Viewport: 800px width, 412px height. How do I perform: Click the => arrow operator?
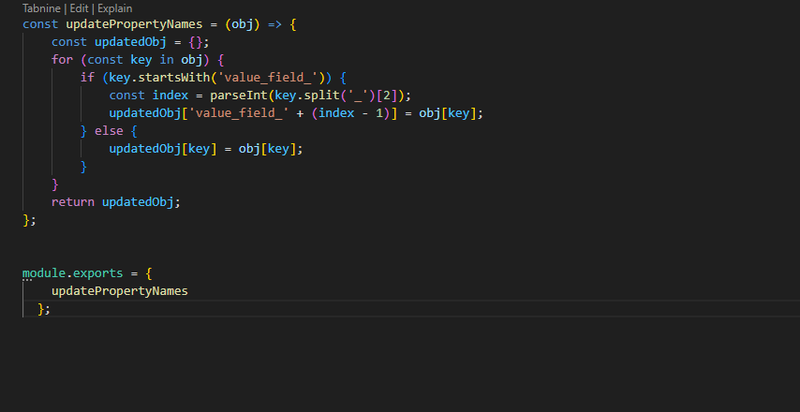click(274, 24)
